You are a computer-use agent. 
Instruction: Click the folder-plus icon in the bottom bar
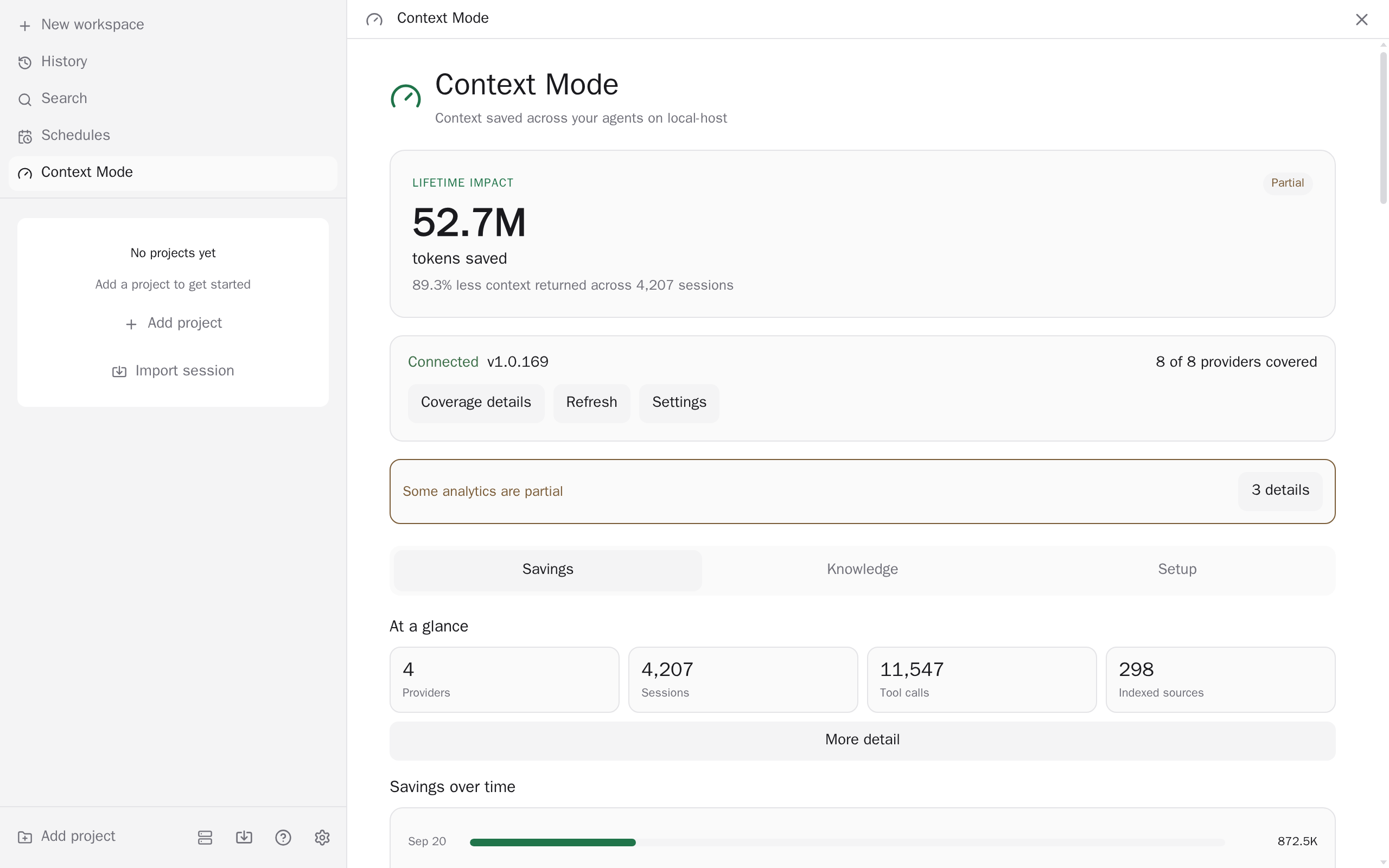[x=24, y=837]
